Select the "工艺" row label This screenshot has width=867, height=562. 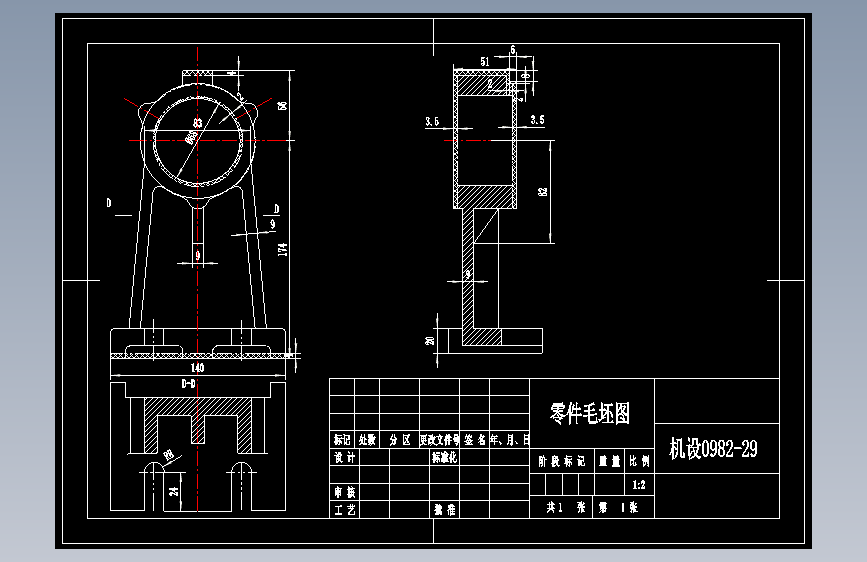(x=344, y=509)
